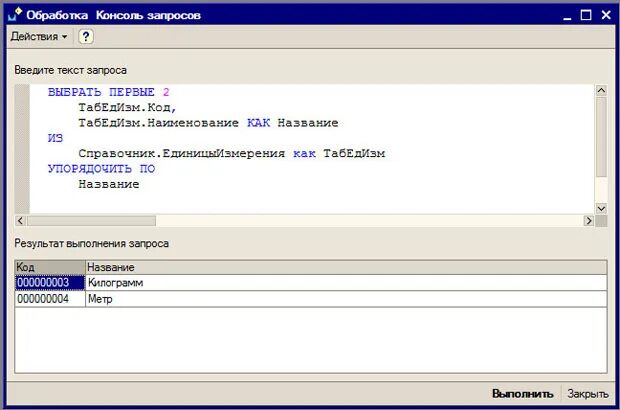Click the query editor scroll up arrow
Viewport: 620px width, 410px height.
(601, 91)
